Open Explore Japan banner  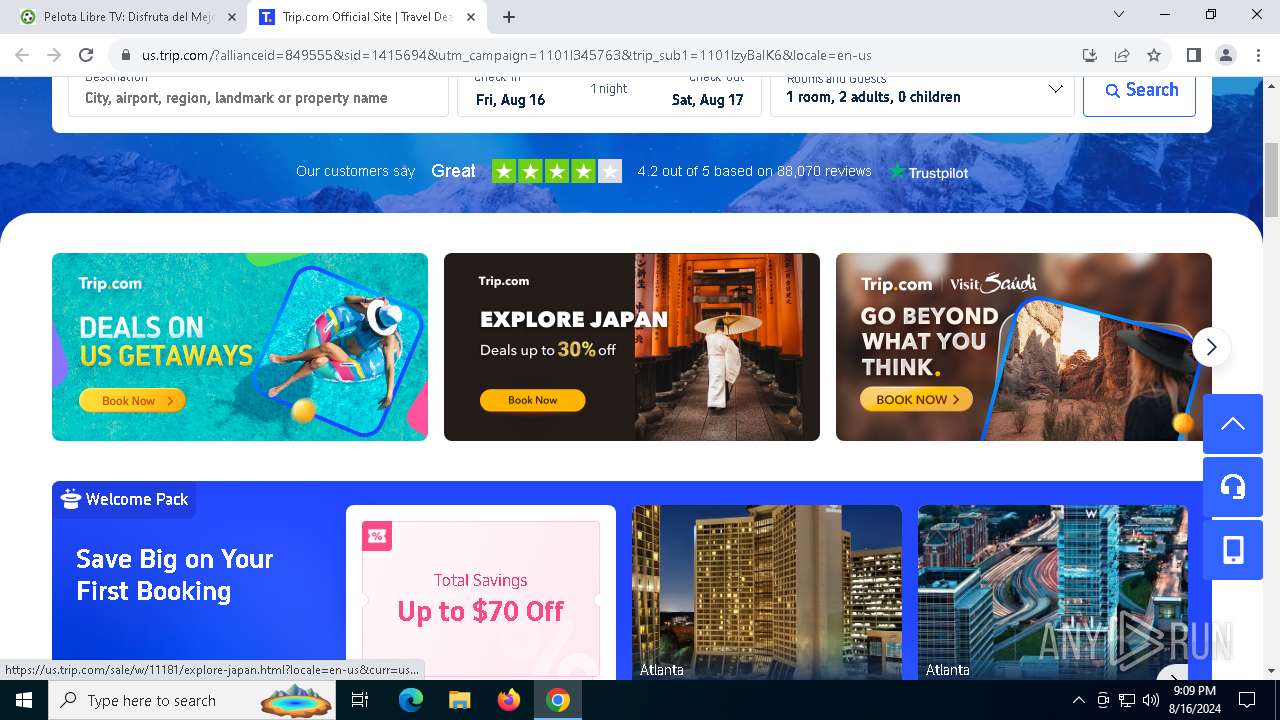(632, 347)
